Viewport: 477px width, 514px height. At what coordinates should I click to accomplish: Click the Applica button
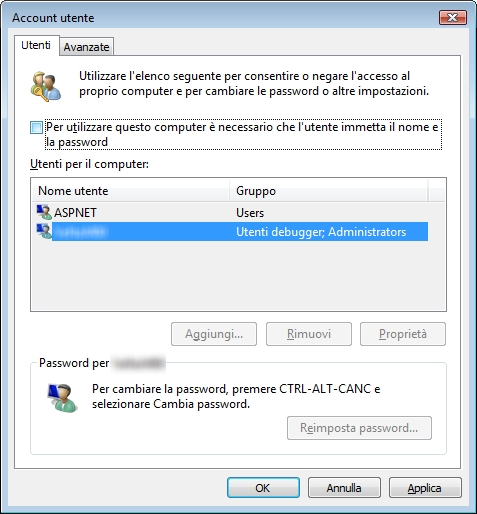pyautogui.click(x=425, y=488)
